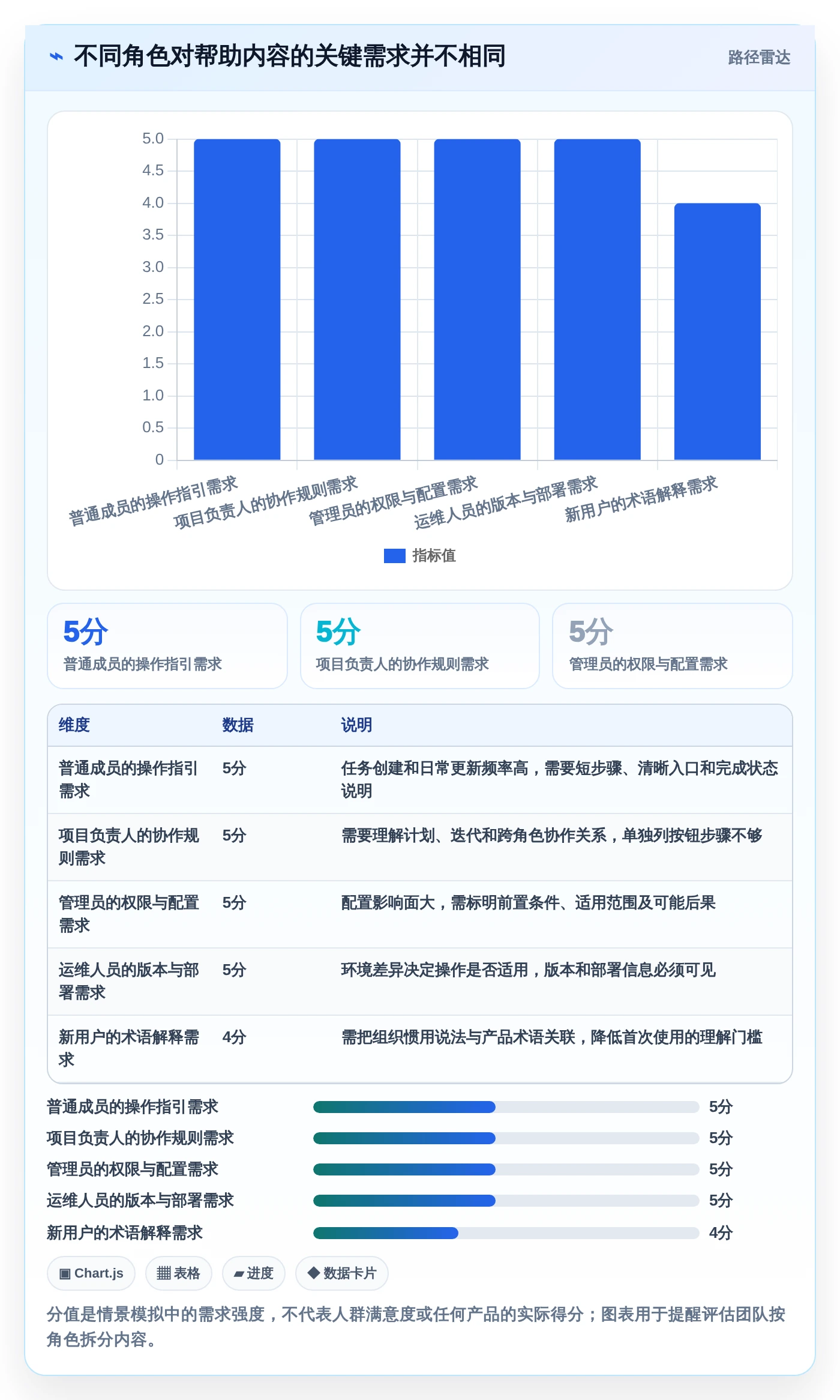Select table row cell 新用户的术语解释需求
Viewport: 840px width, 1400px height.
pyautogui.click(x=128, y=1049)
